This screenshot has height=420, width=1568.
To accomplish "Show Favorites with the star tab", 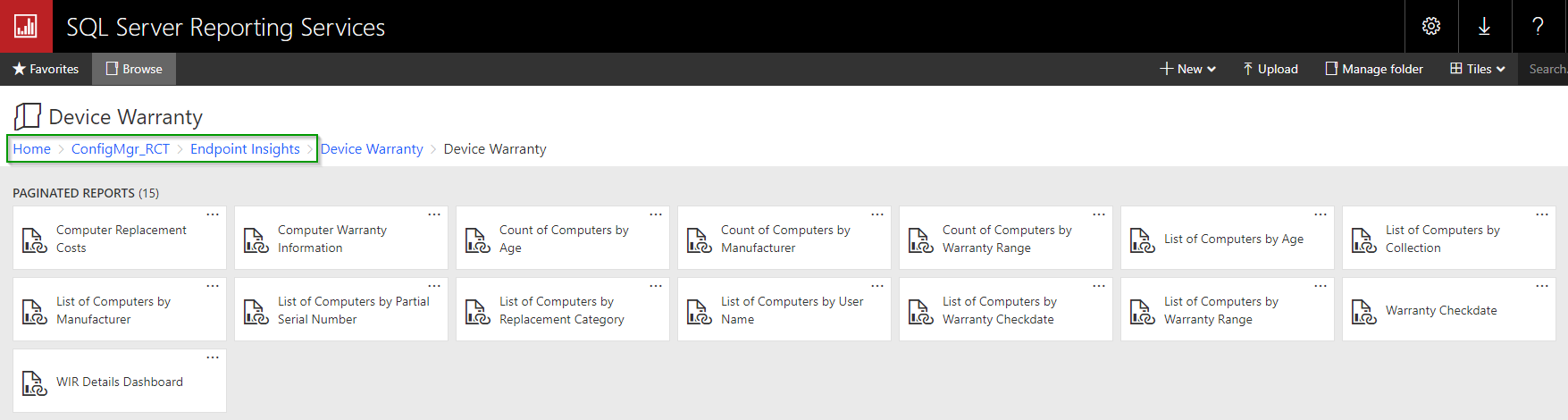I will click(x=46, y=69).
